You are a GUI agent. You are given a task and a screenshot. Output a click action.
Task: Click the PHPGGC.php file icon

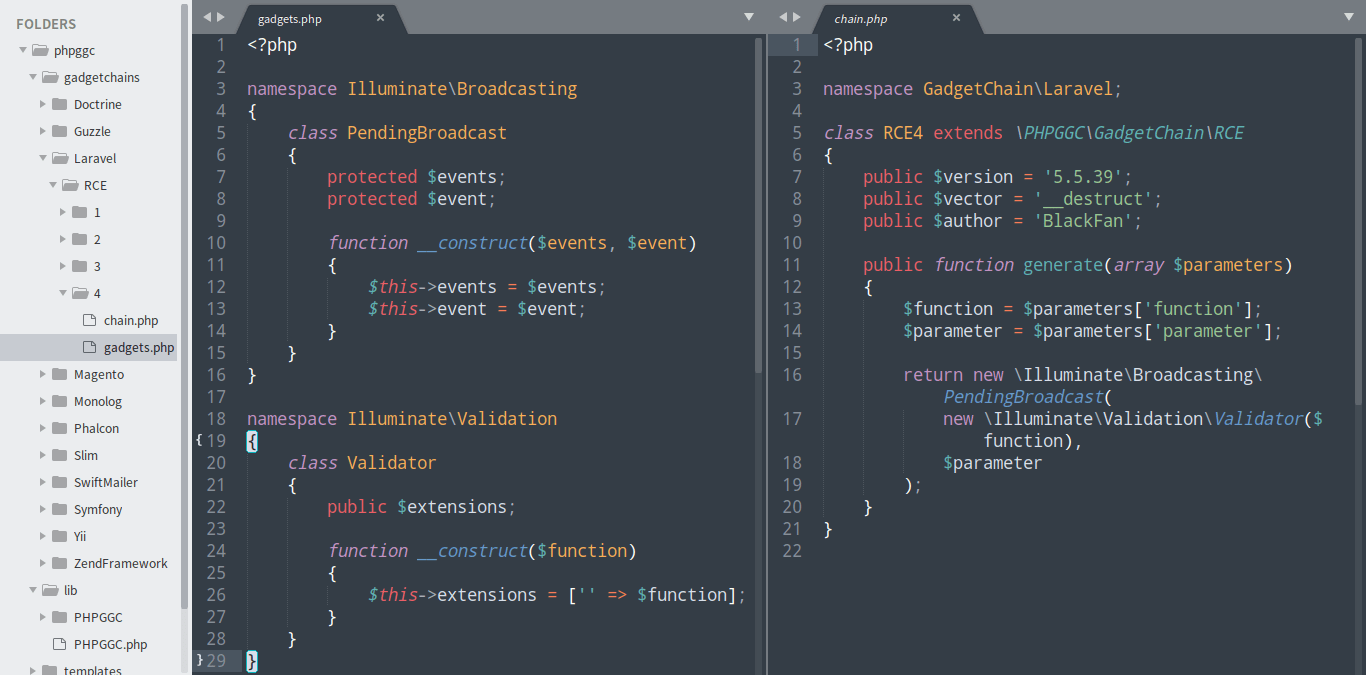click(x=58, y=644)
